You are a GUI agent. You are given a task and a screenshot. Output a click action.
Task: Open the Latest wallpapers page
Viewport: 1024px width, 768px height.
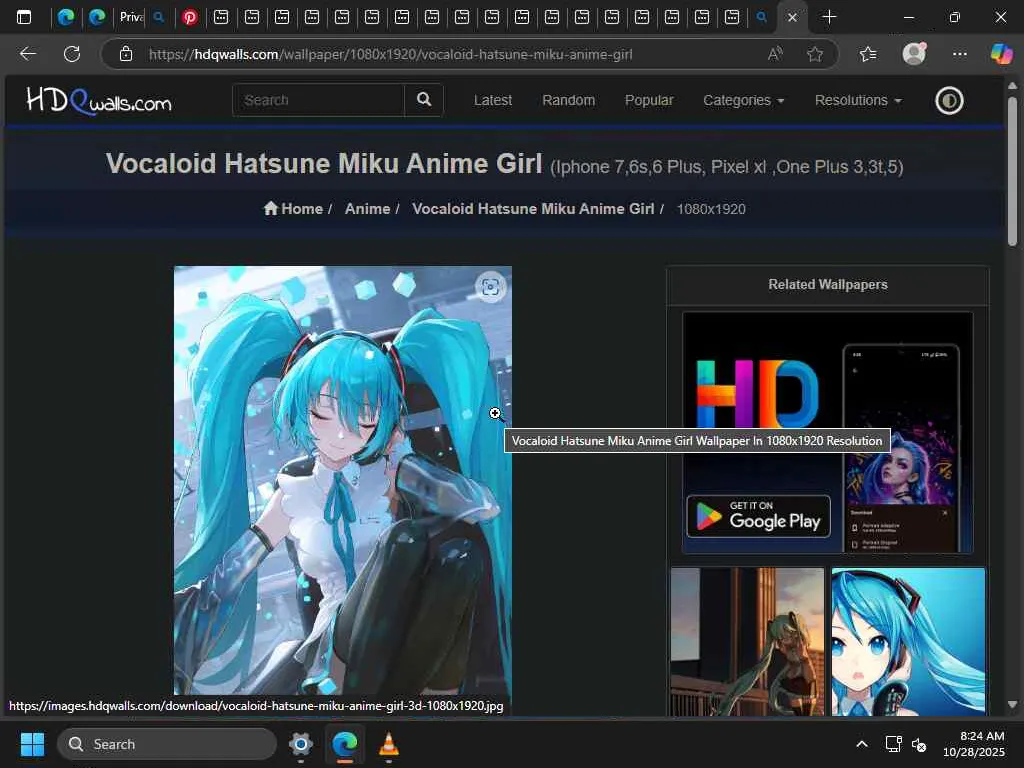[x=492, y=101]
